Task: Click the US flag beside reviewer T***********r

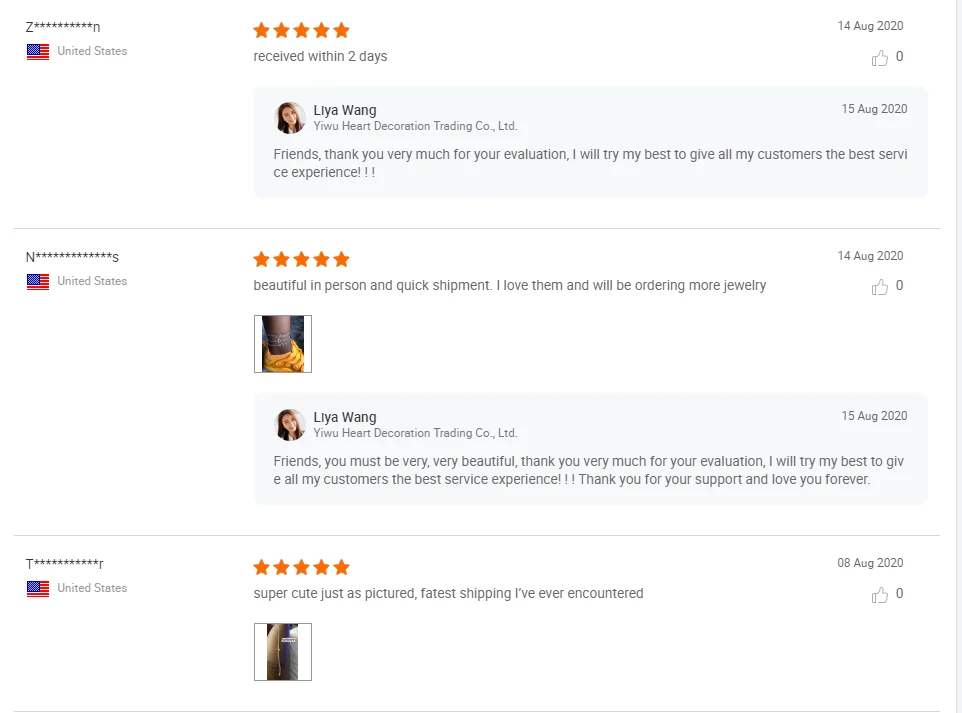Action: coord(38,589)
